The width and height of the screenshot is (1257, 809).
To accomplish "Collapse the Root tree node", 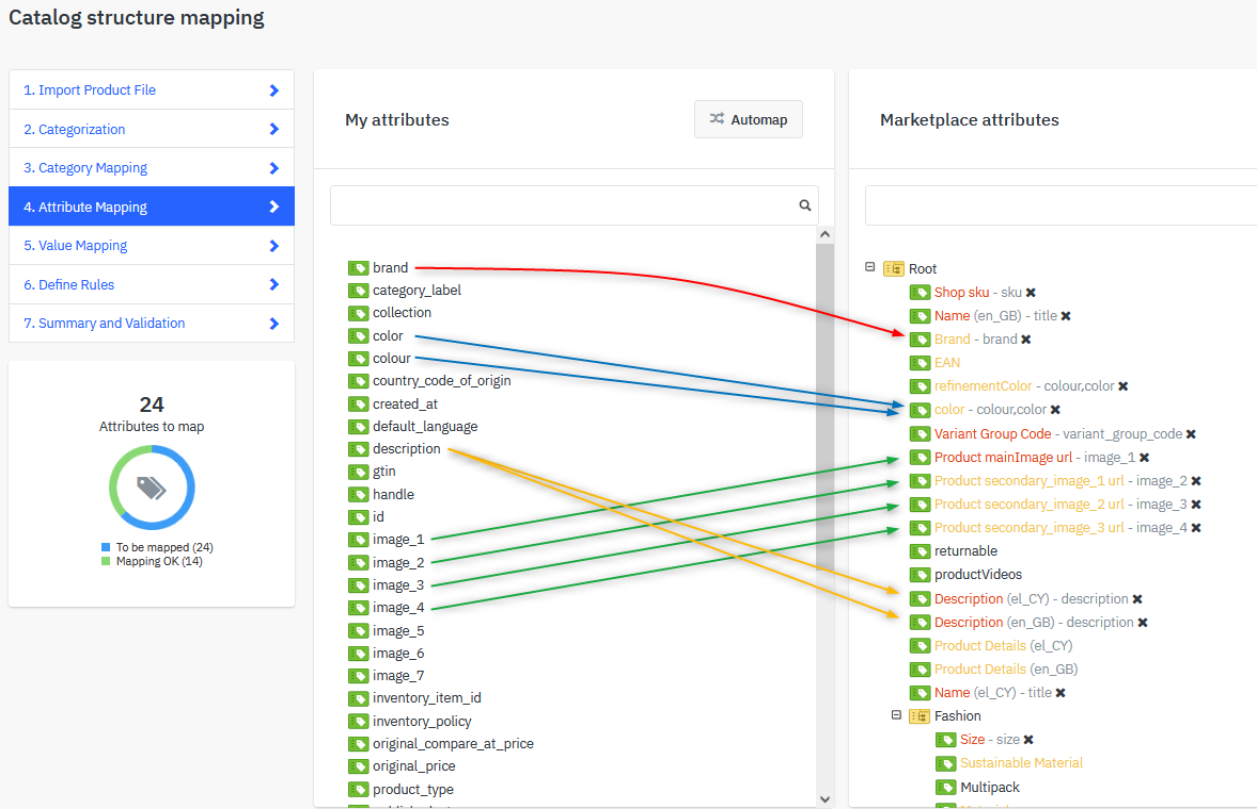I will tap(870, 268).
